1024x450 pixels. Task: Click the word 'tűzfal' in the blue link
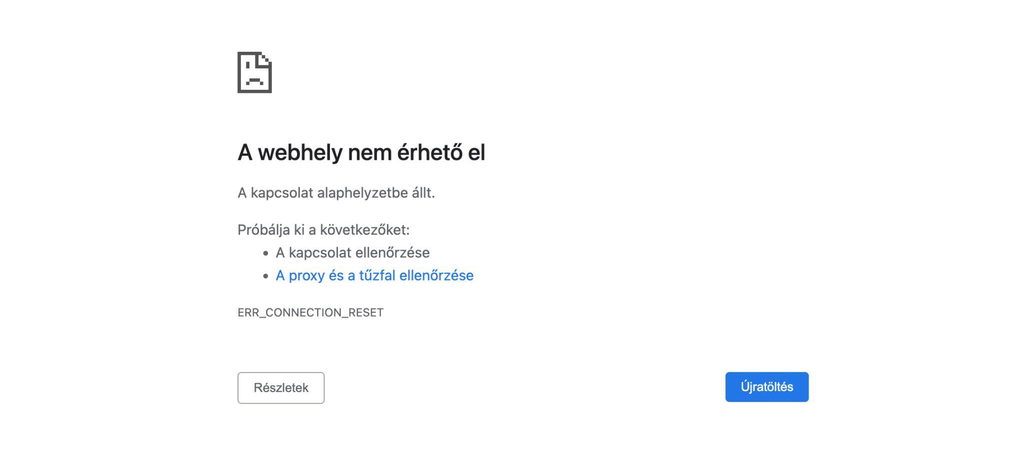click(x=377, y=276)
